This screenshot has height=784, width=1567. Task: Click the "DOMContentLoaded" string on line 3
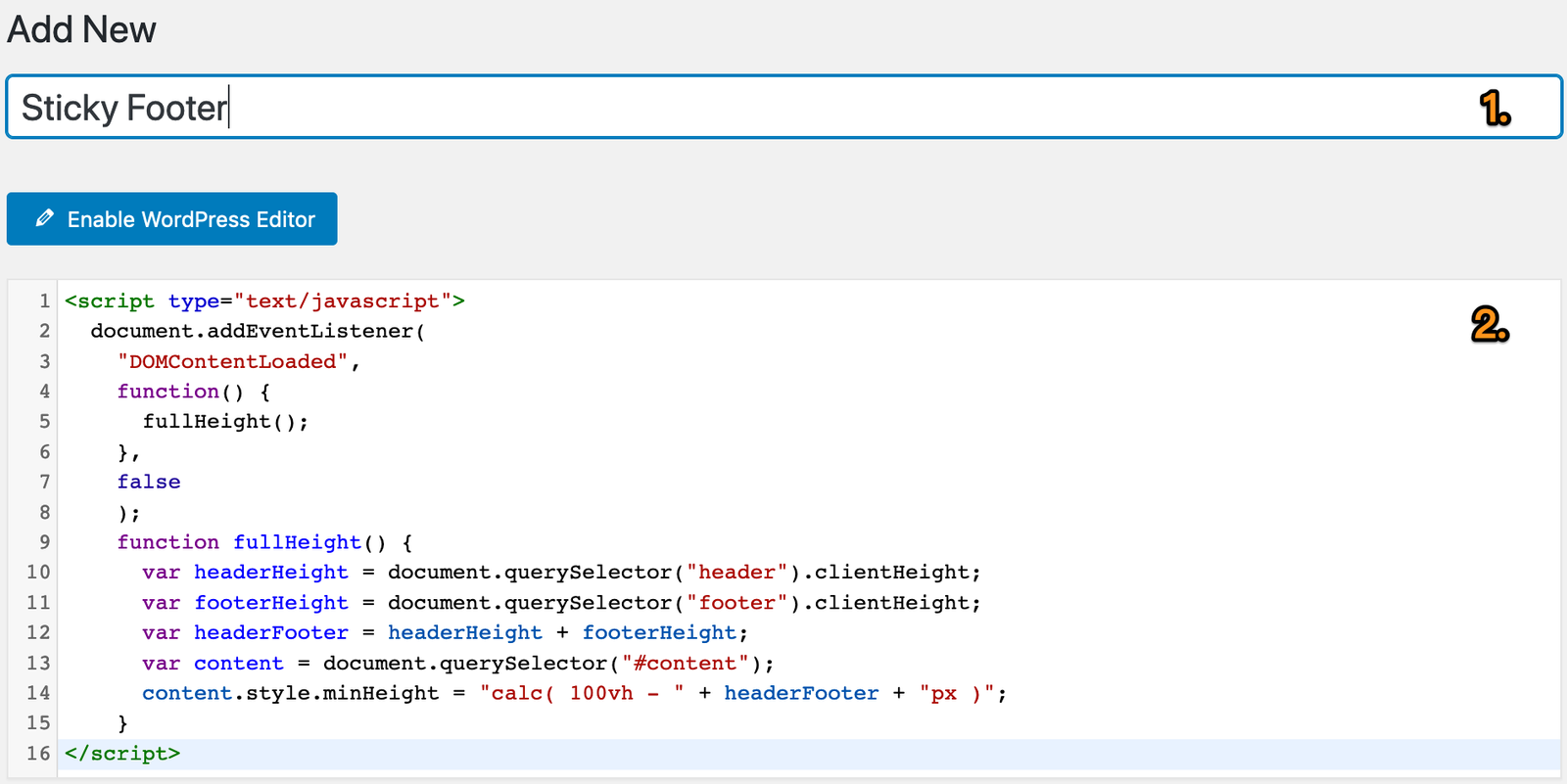tap(233, 362)
